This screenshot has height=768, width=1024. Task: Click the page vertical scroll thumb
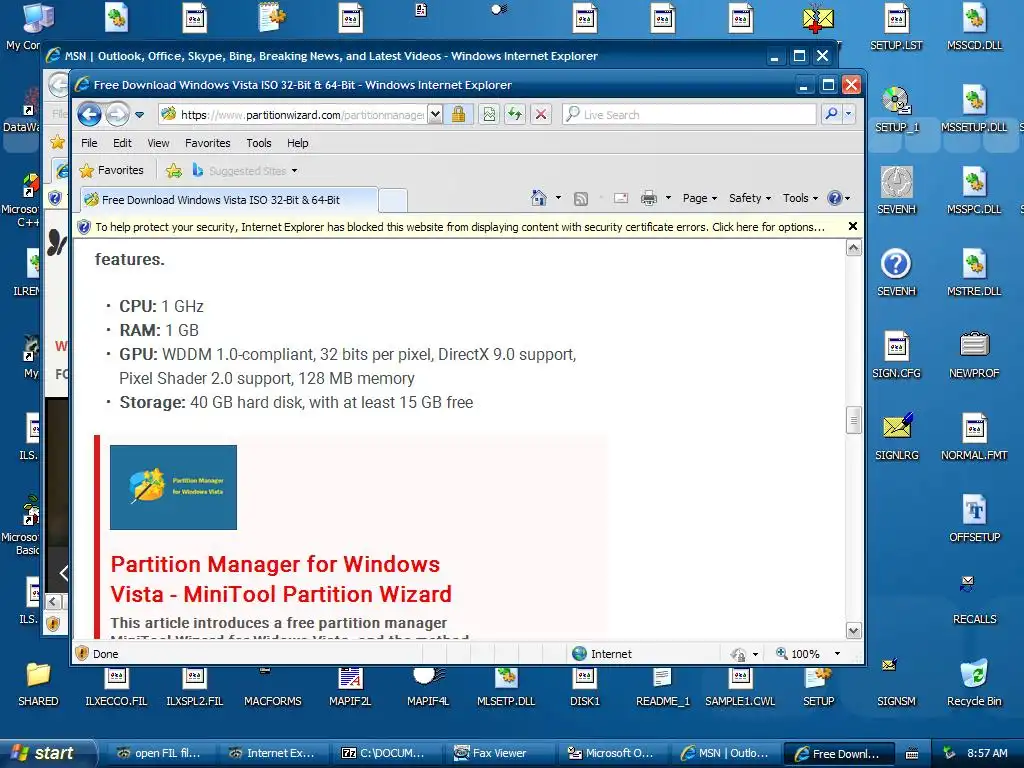[854, 421]
